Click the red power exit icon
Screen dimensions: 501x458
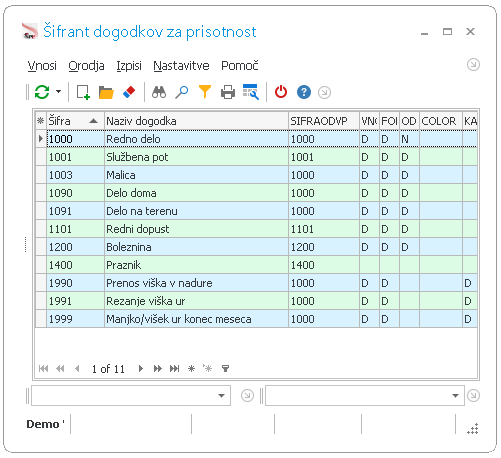(281, 92)
